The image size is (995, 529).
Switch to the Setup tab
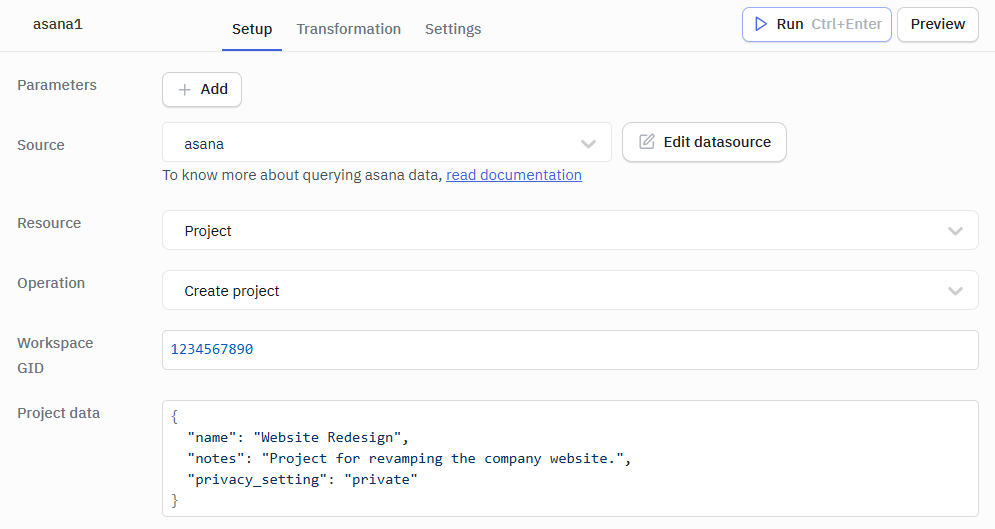[252, 29]
